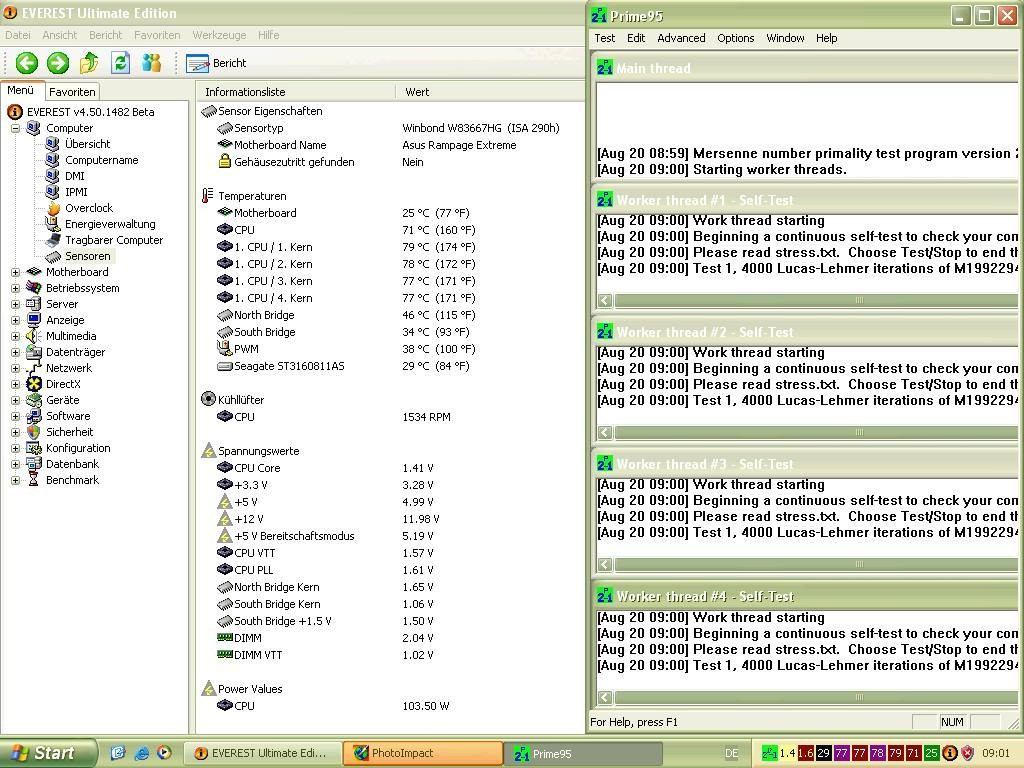1024x768 pixels.
Task: Click the Refresh icon in EVEREST toolbar
Action: tap(120, 63)
